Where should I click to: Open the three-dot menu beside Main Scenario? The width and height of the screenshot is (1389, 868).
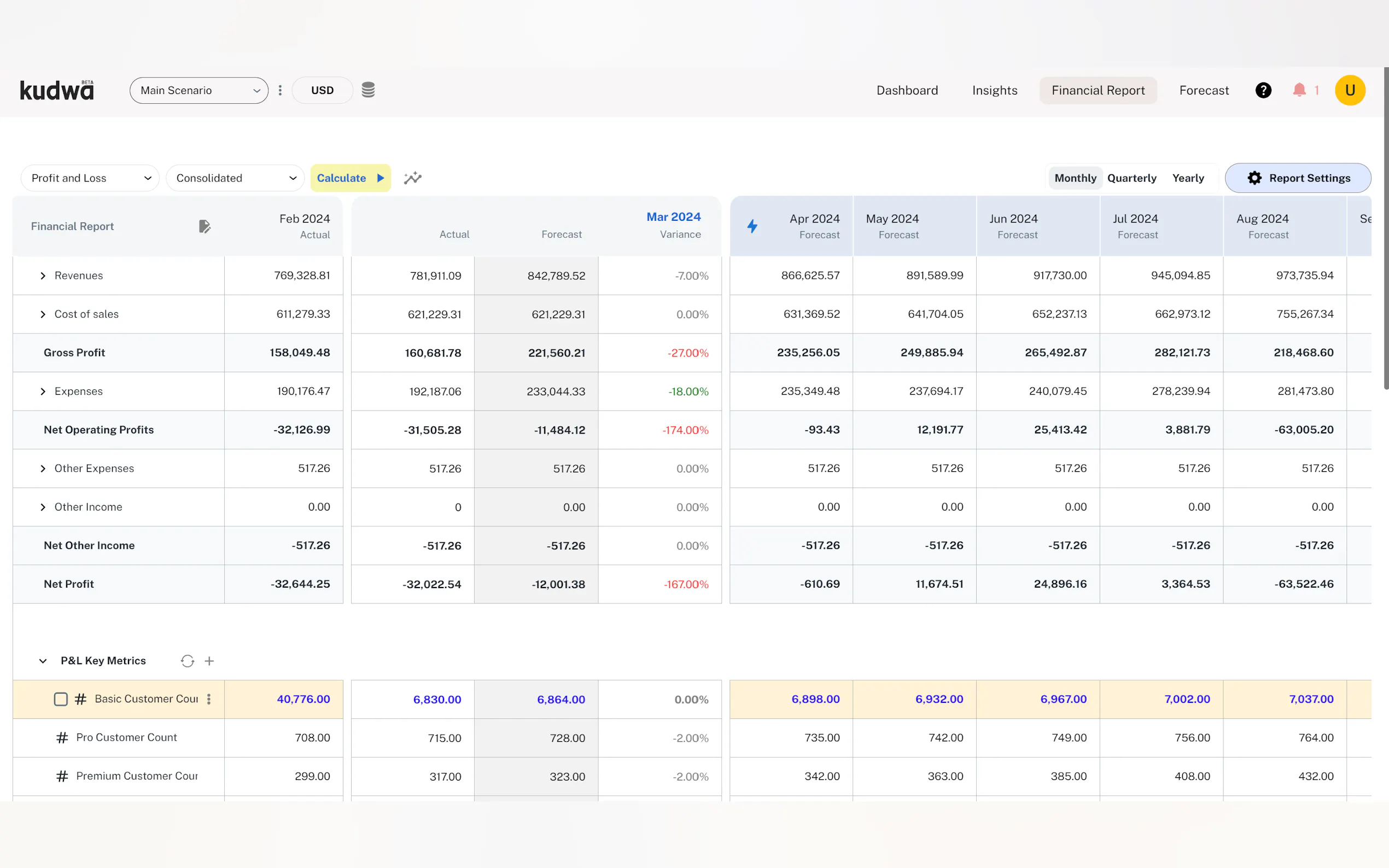pos(280,90)
